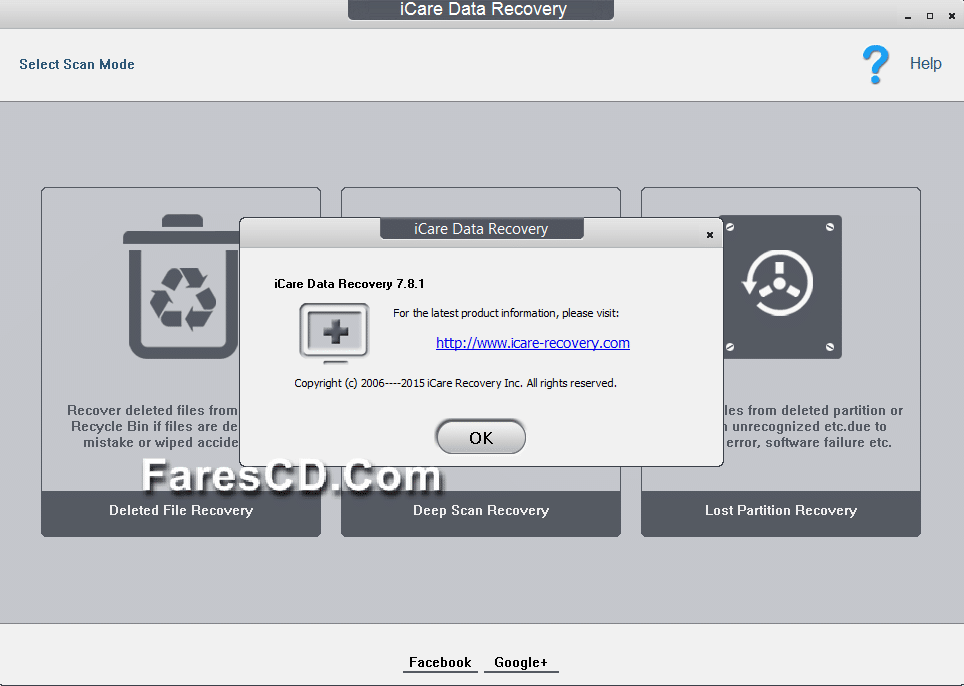
Task: Click the 'Select Scan Mode' heading
Action: [x=77, y=64]
